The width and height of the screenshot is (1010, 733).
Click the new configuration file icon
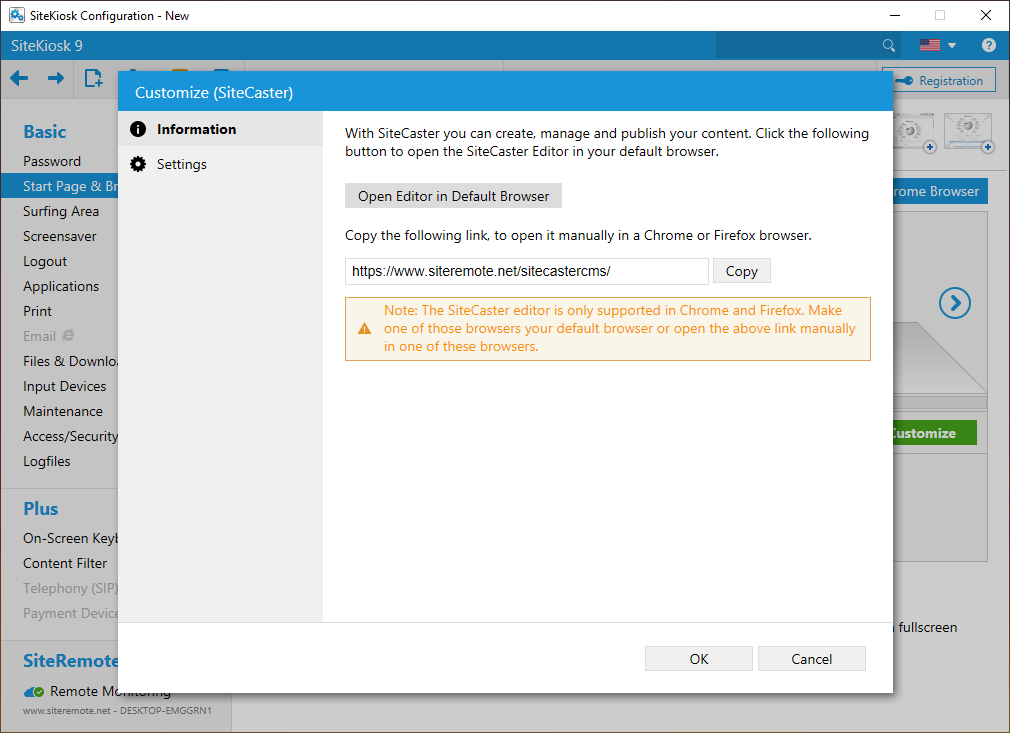tap(93, 79)
